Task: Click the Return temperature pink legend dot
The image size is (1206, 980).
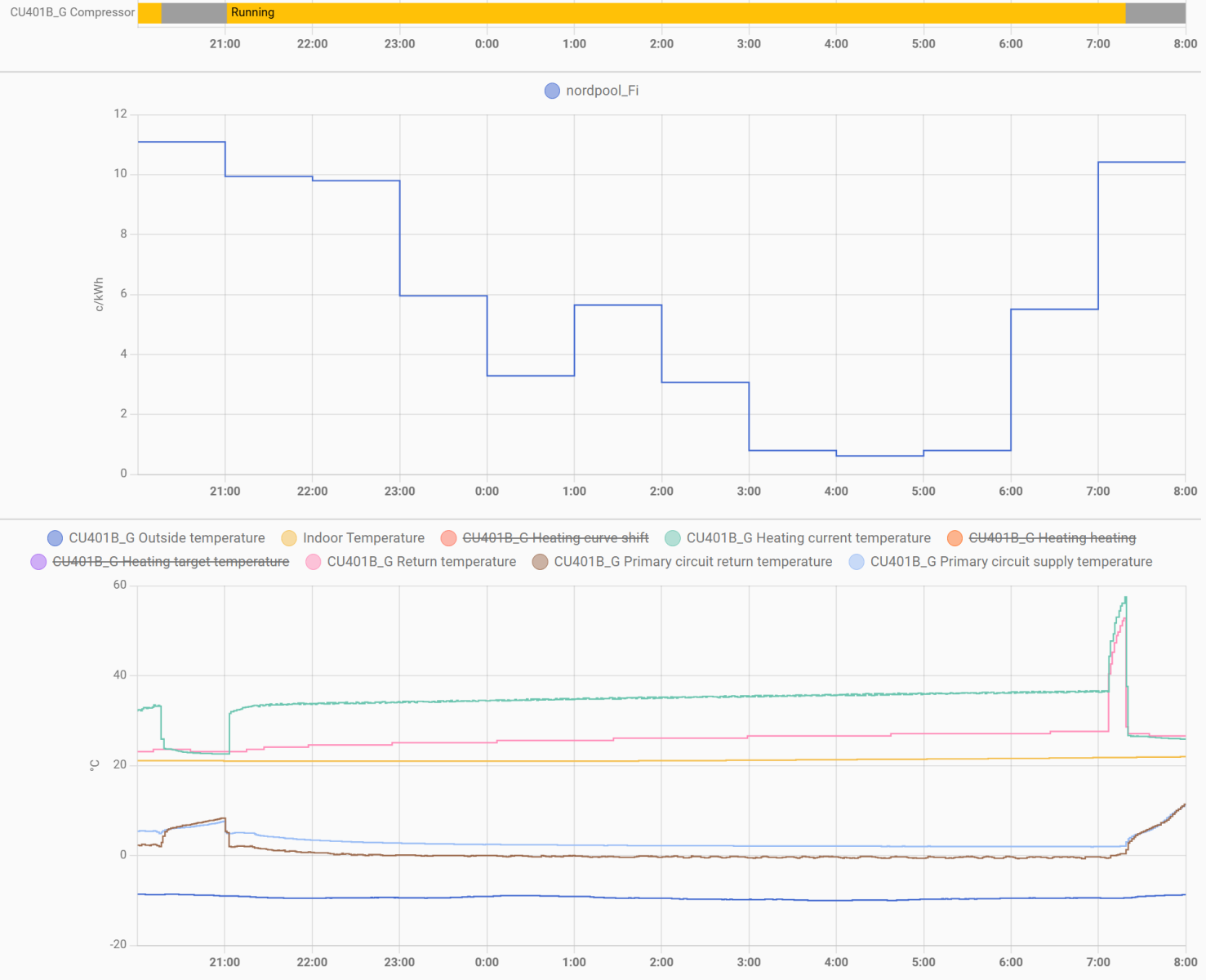Action: tap(313, 562)
